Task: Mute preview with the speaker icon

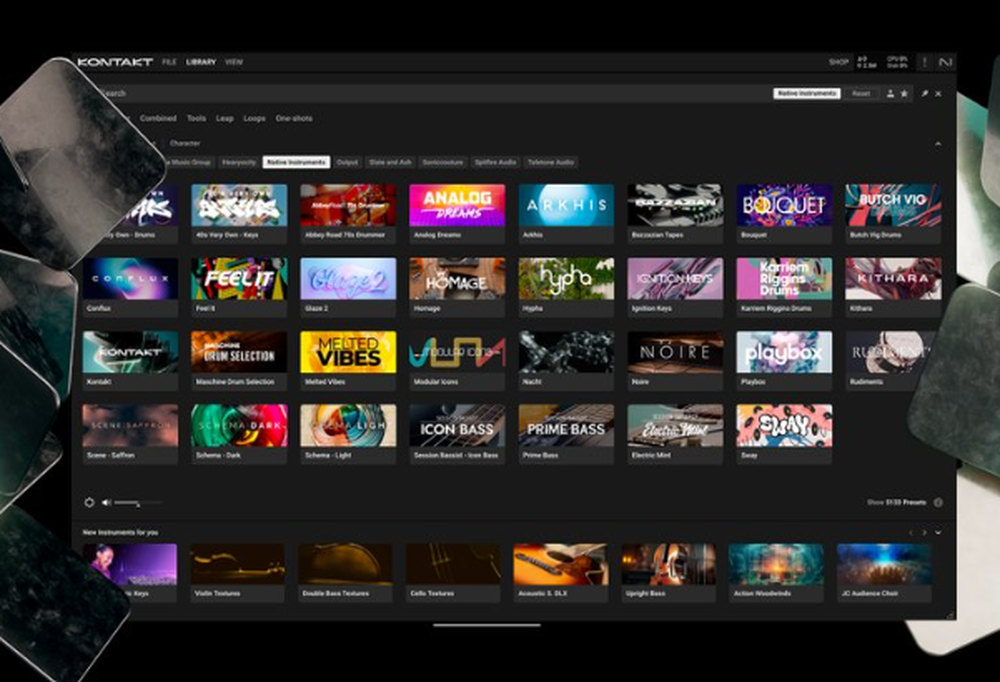Action: pos(107,503)
